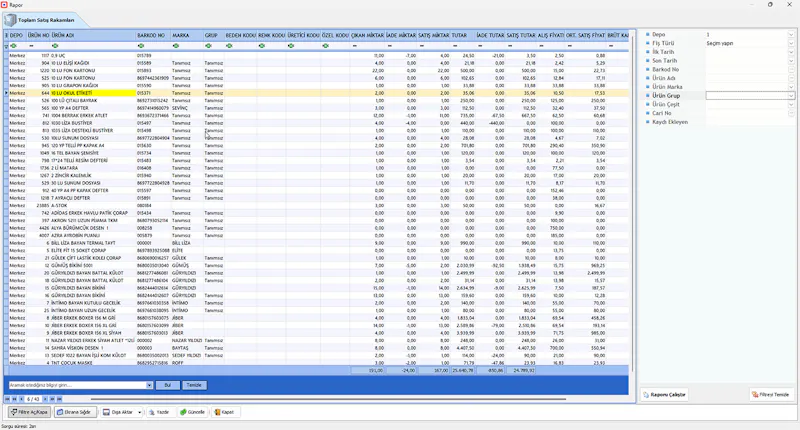Click the ÇIKAN MİKTAR column header

pyautogui.click(x=367, y=35)
